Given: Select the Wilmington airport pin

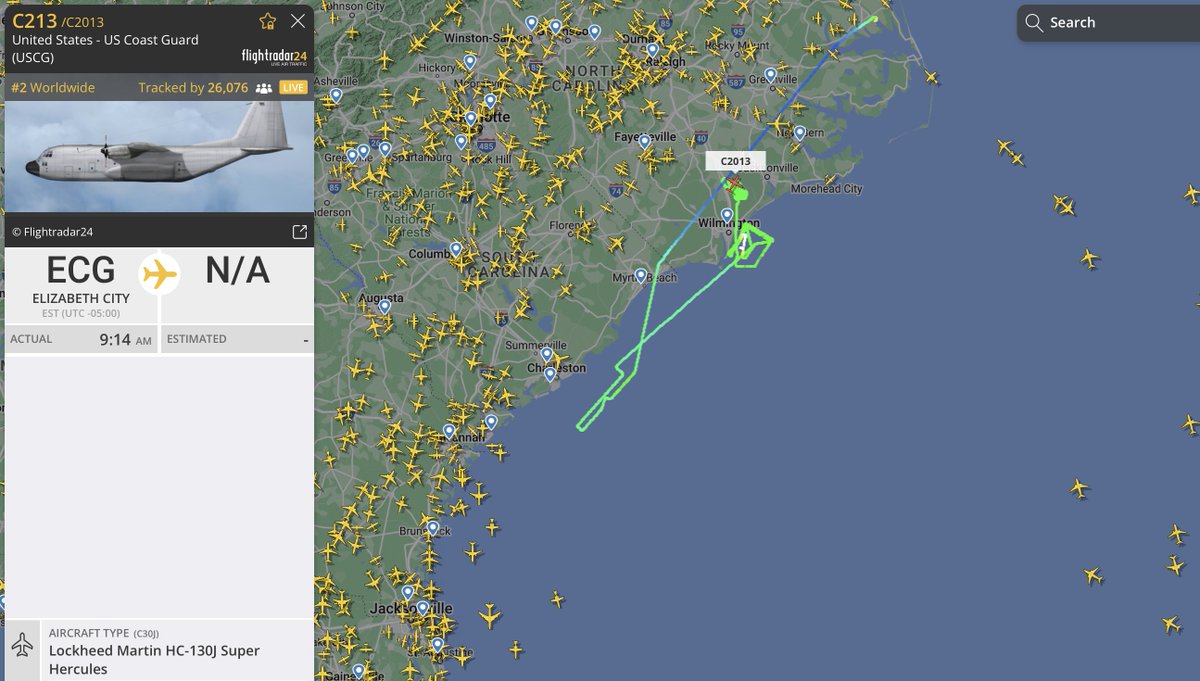Looking at the screenshot, I should point(727,215).
